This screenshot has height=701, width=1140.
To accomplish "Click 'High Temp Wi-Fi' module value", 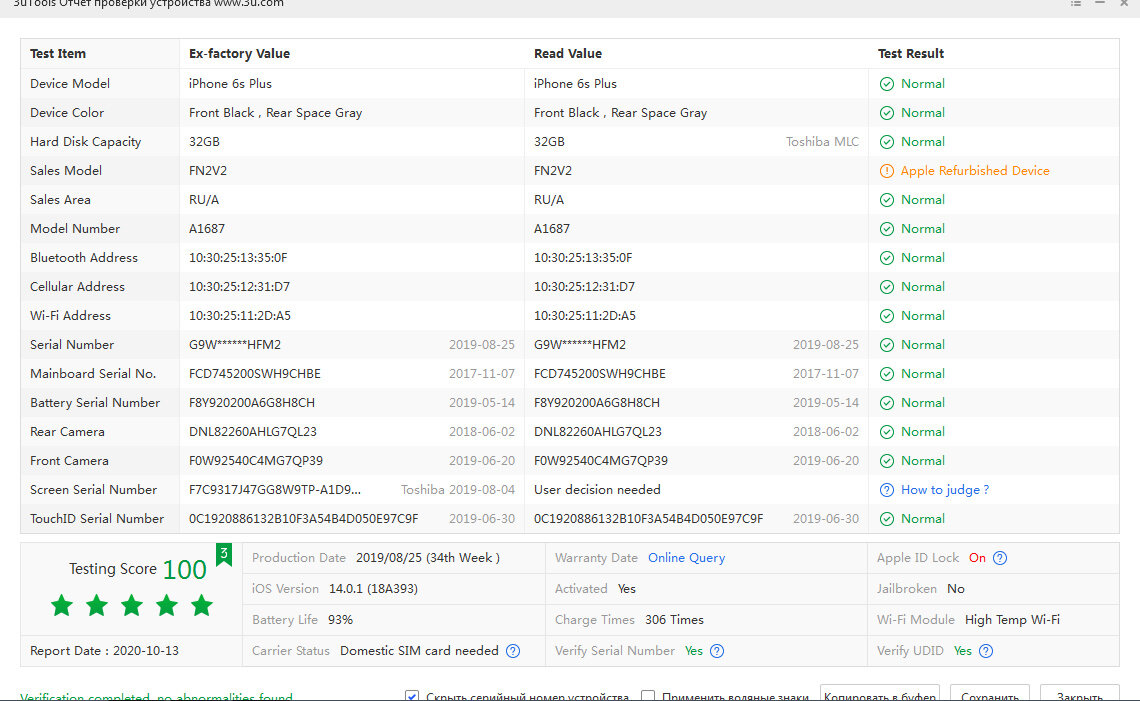I will click(x=1012, y=620).
